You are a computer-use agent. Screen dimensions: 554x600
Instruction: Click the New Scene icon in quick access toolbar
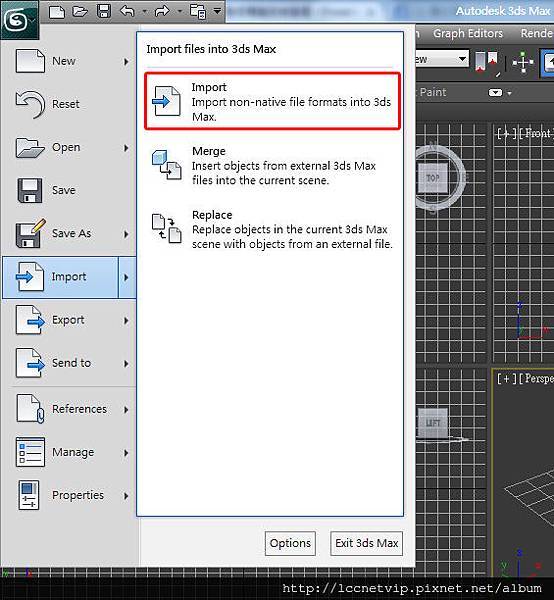click(x=57, y=11)
